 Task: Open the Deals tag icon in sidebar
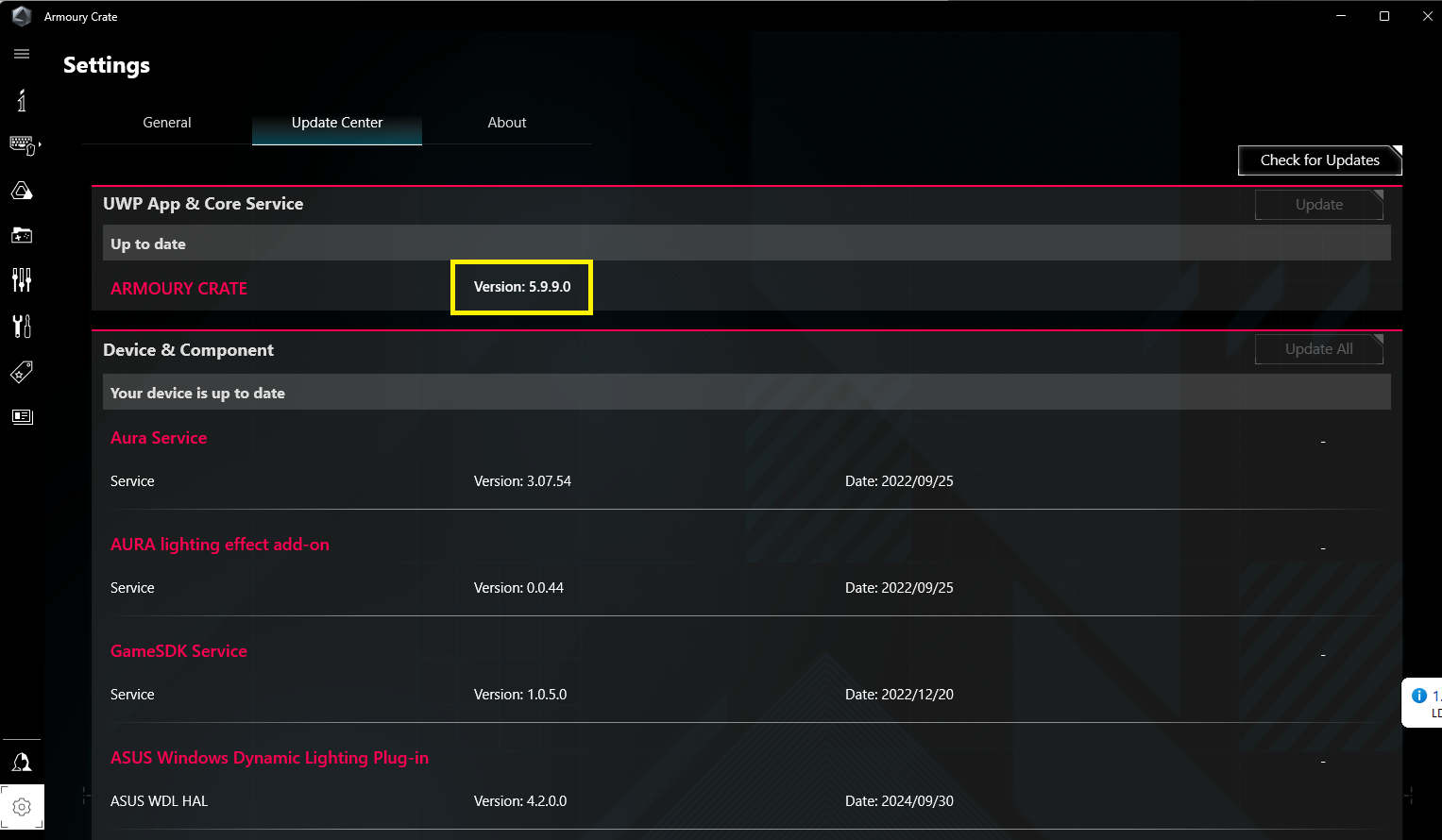(22, 372)
